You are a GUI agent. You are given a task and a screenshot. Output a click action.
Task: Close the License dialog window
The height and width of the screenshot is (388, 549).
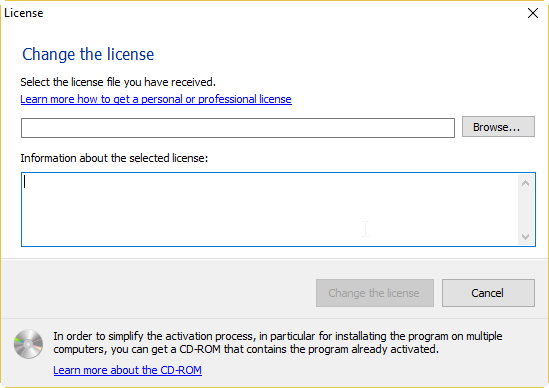pos(533,13)
